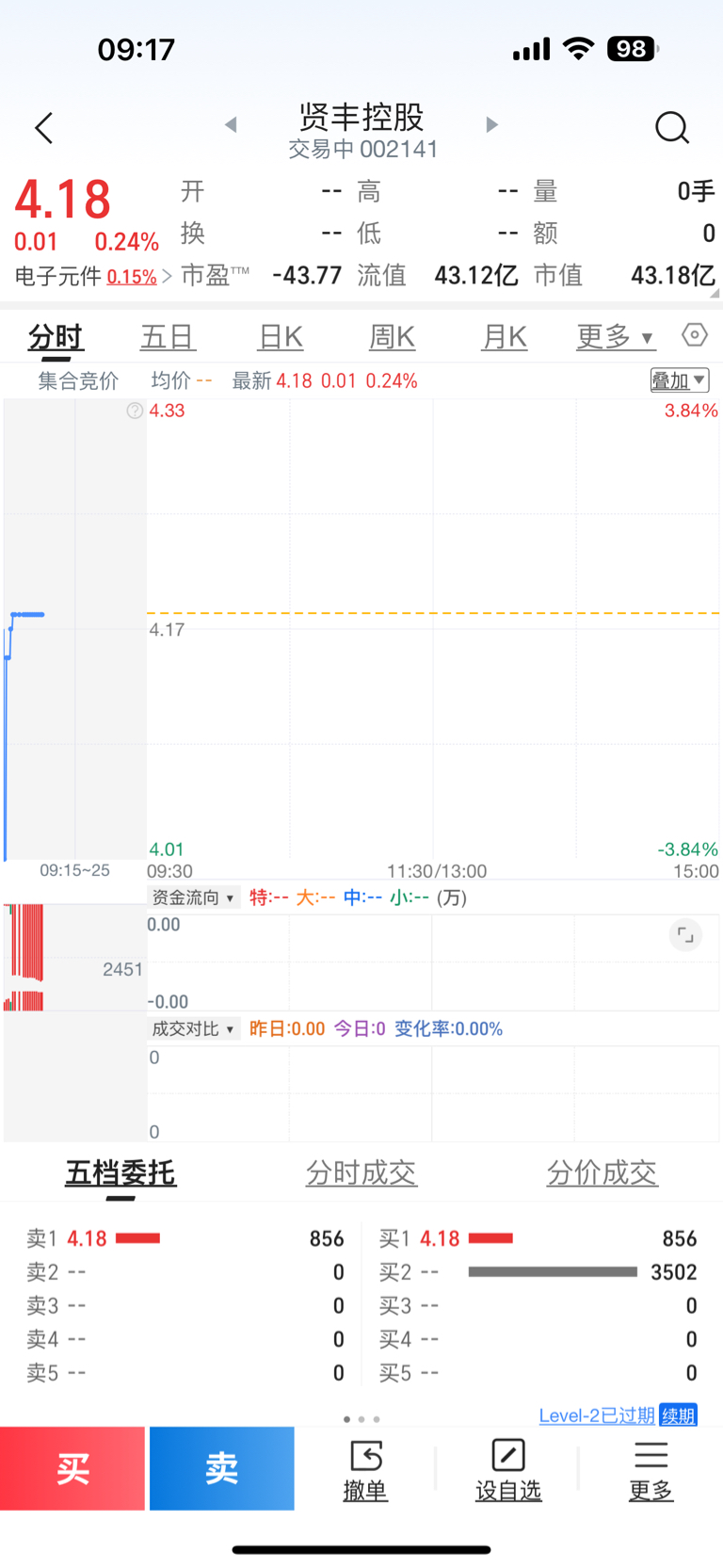Image resolution: width=723 pixels, height=1568 pixels.
Task: Switch to the 五日 tab
Action: [168, 337]
